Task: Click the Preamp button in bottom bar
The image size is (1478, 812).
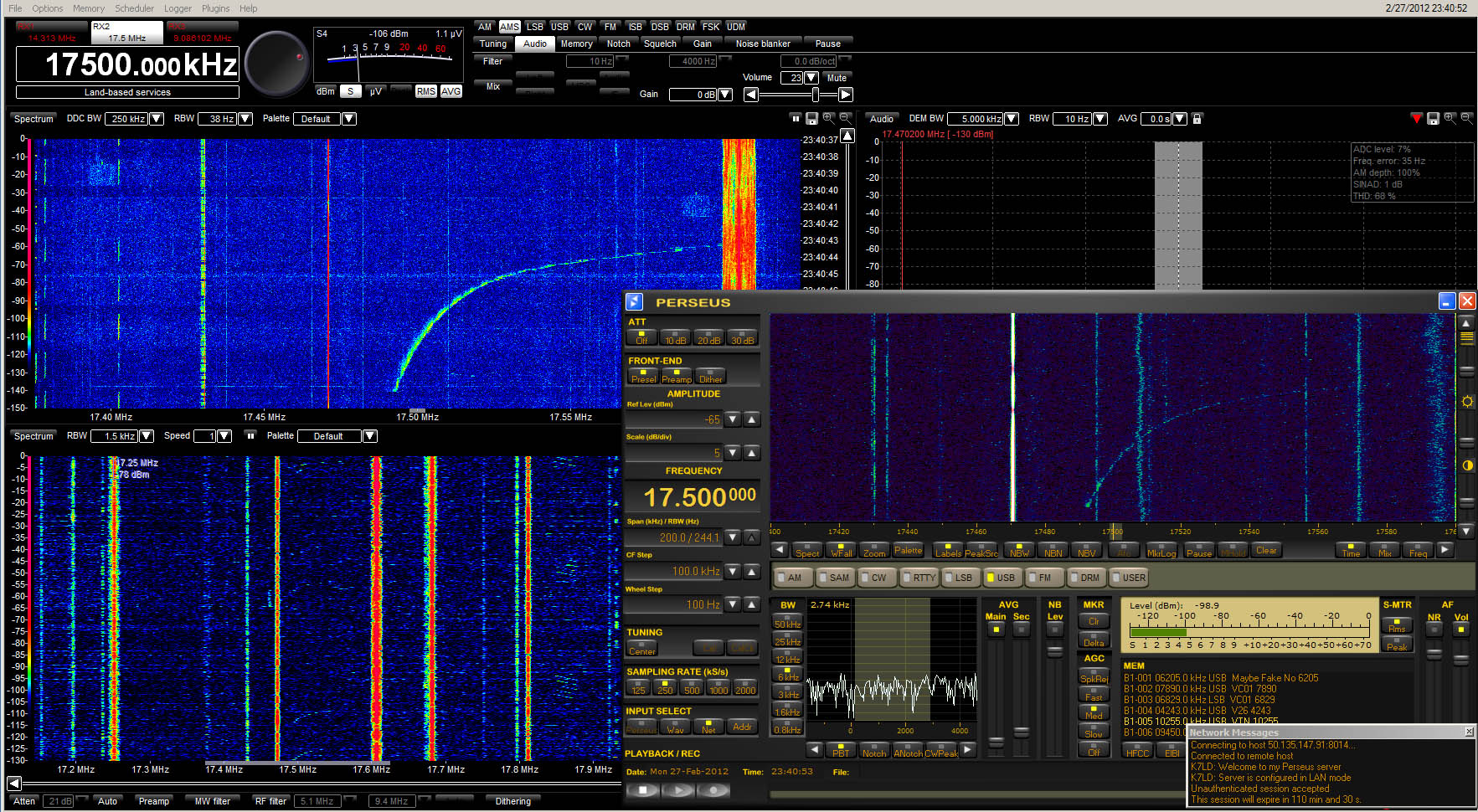Action: tap(153, 801)
